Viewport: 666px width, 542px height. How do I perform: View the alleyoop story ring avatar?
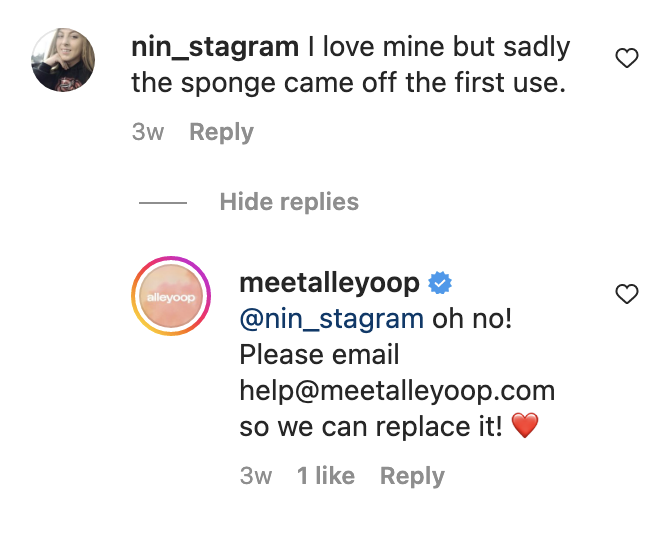click(171, 296)
